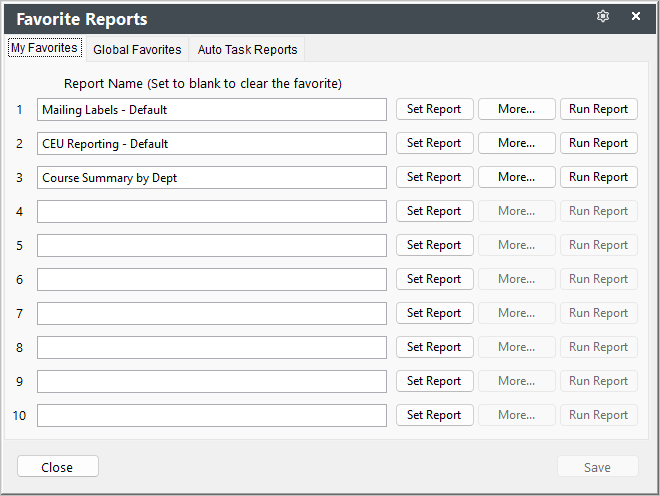Click the empty report name field in row 9
The width and height of the screenshot is (660, 496).
pos(212,381)
